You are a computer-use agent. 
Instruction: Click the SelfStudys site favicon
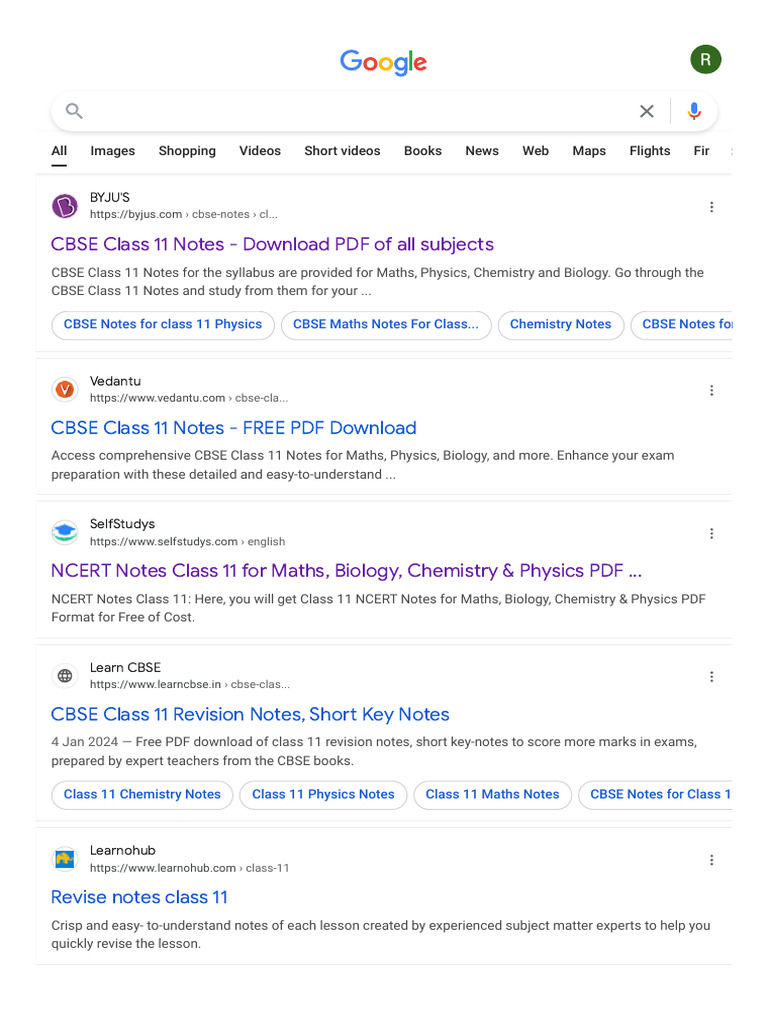[x=65, y=532]
